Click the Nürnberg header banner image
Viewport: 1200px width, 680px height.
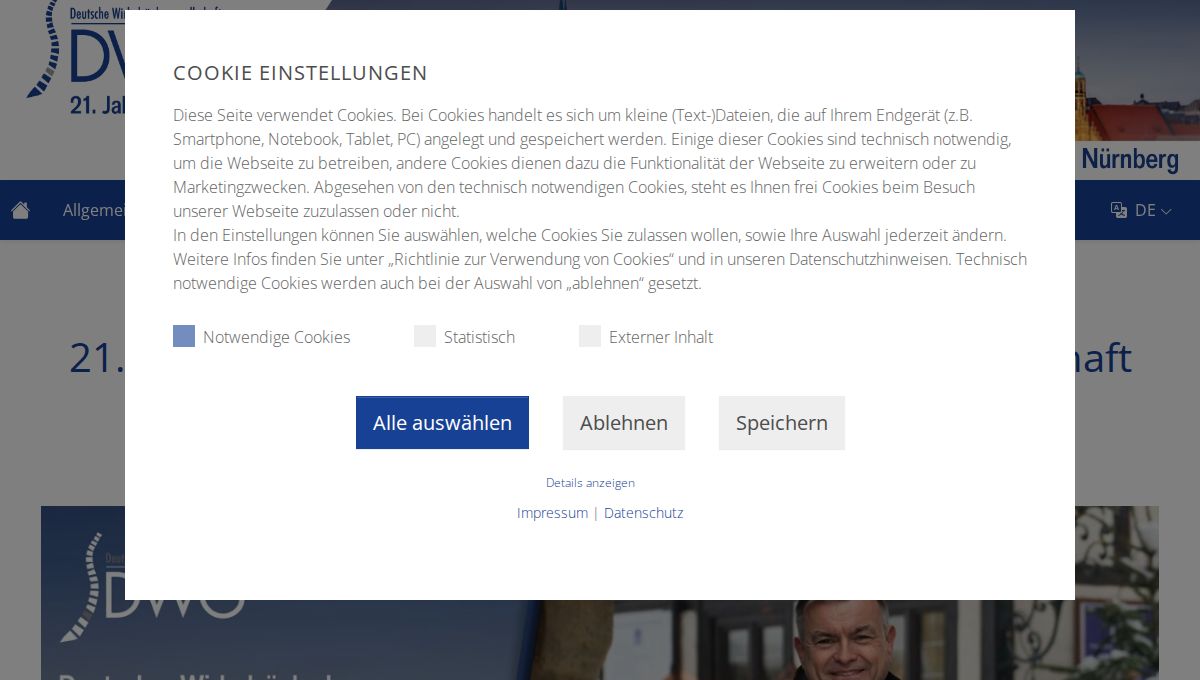click(x=1137, y=88)
